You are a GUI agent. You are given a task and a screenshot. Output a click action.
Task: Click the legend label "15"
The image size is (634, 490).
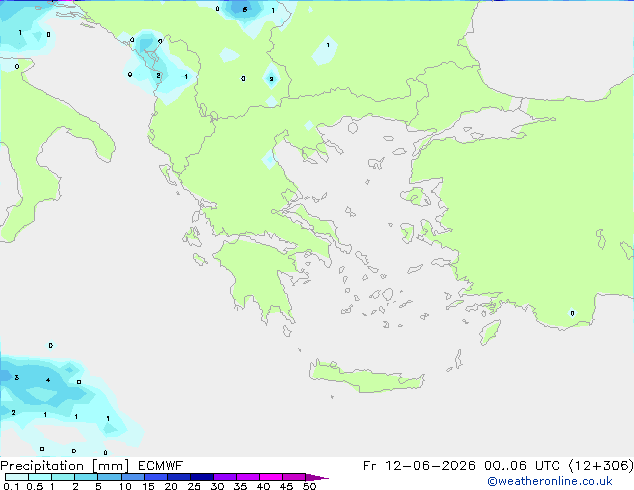pos(148,486)
